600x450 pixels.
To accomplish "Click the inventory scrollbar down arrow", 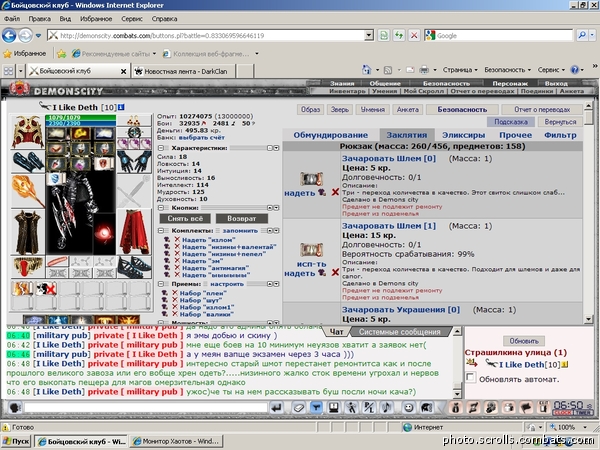I will pos(589,319).
